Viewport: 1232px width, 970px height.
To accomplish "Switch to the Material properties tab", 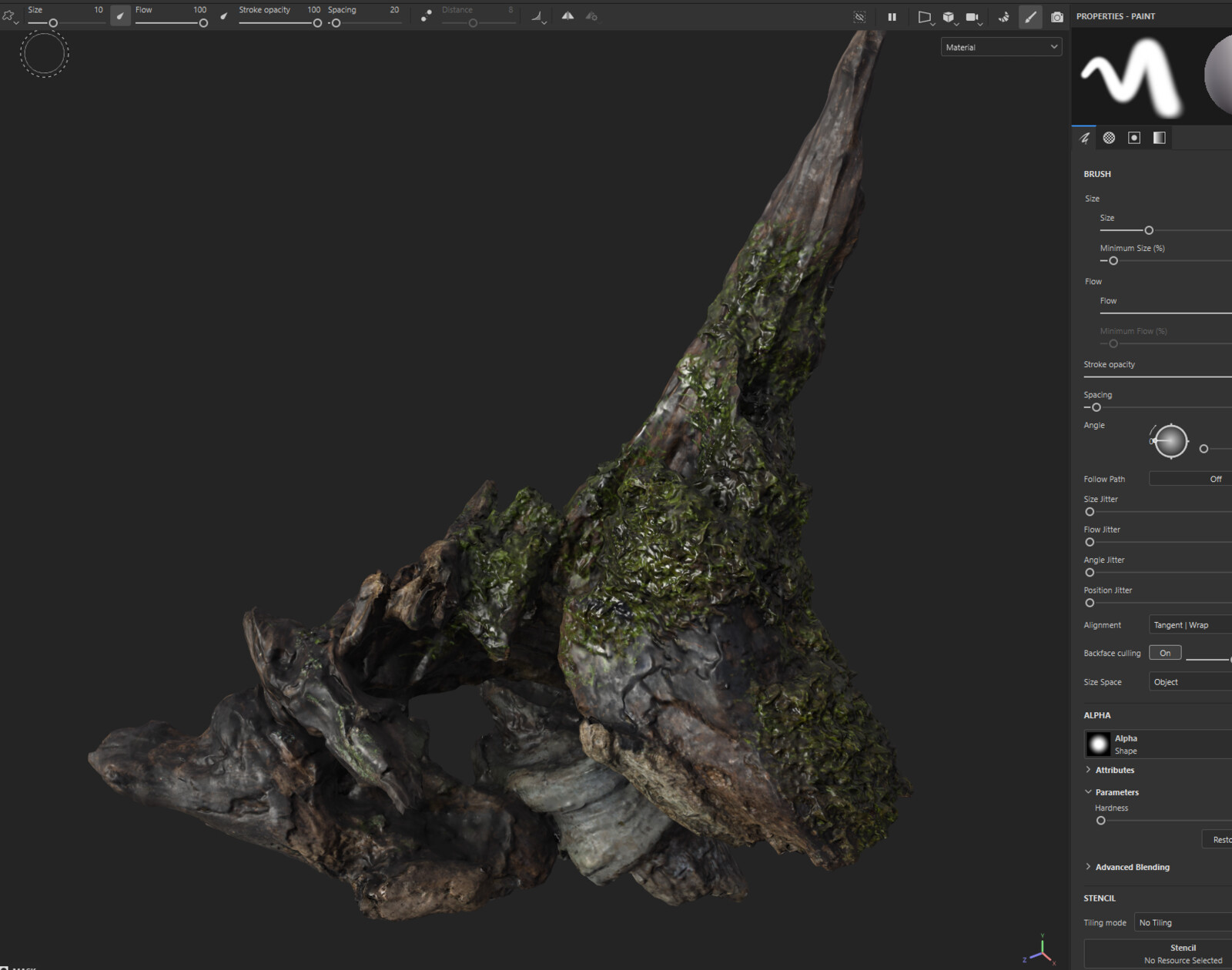I will [1160, 138].
